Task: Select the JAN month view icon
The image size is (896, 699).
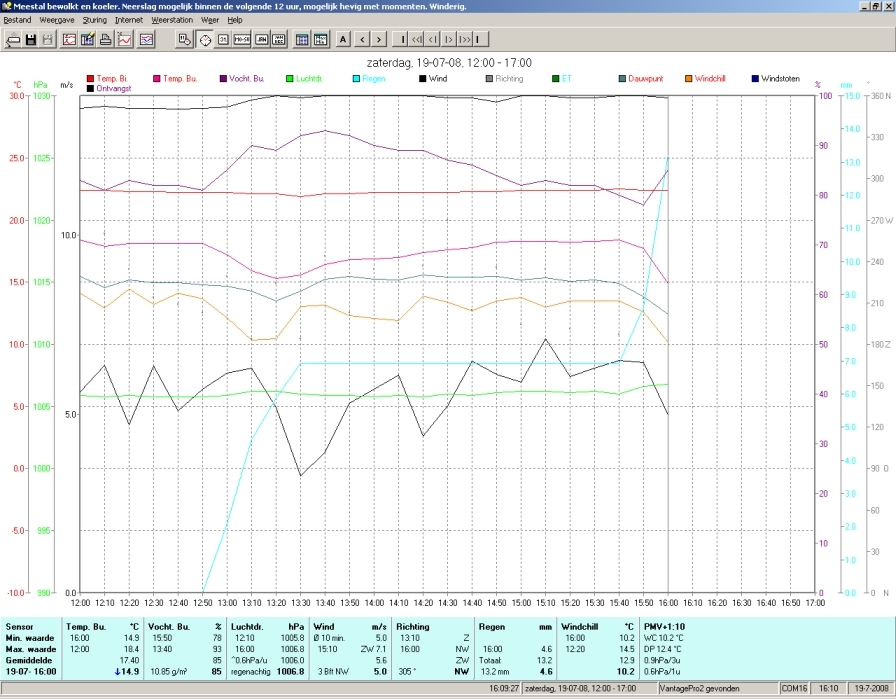Action: pyautogui.click(x=261, y=39)
